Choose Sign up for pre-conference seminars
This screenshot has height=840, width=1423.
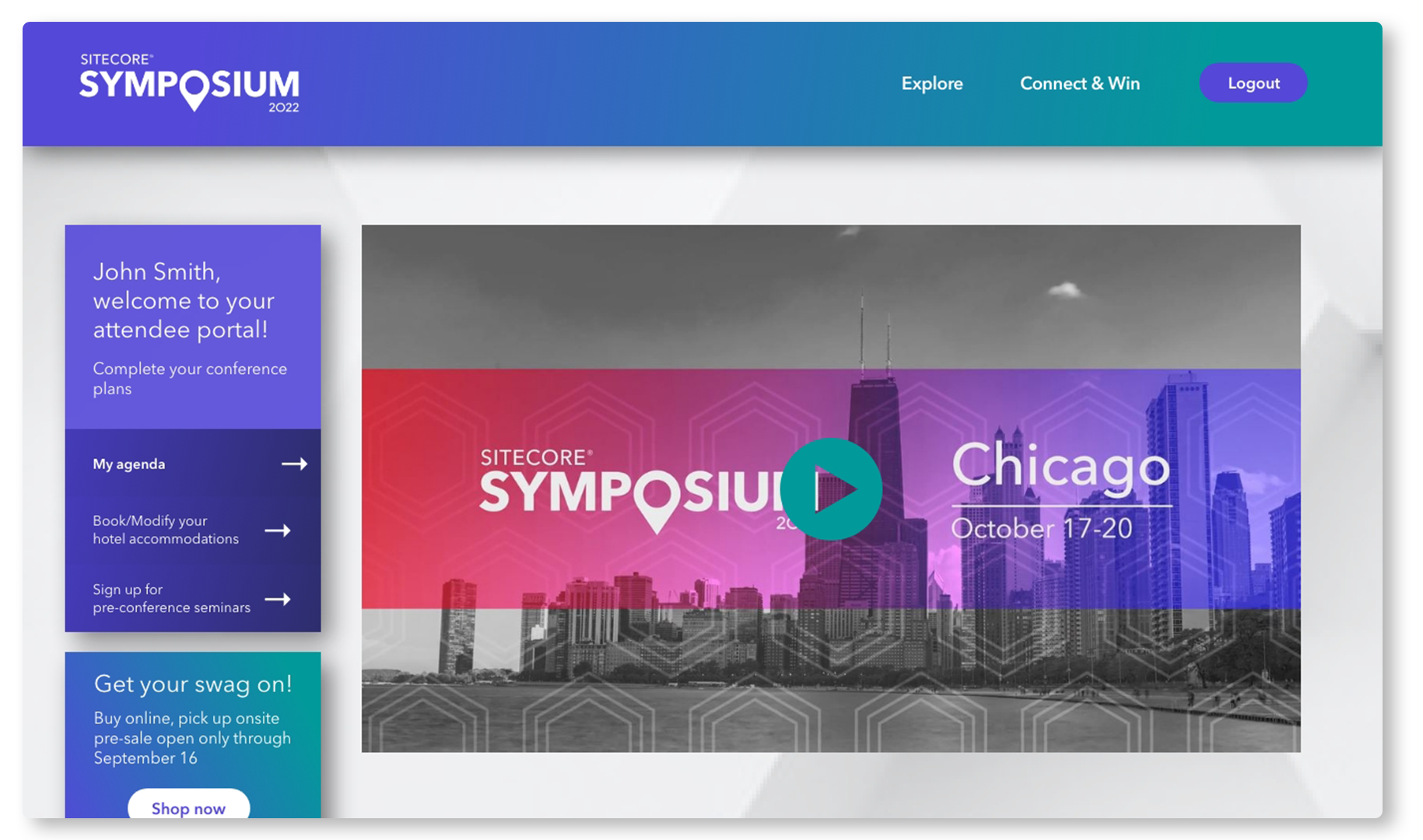(x=171, y=598)
